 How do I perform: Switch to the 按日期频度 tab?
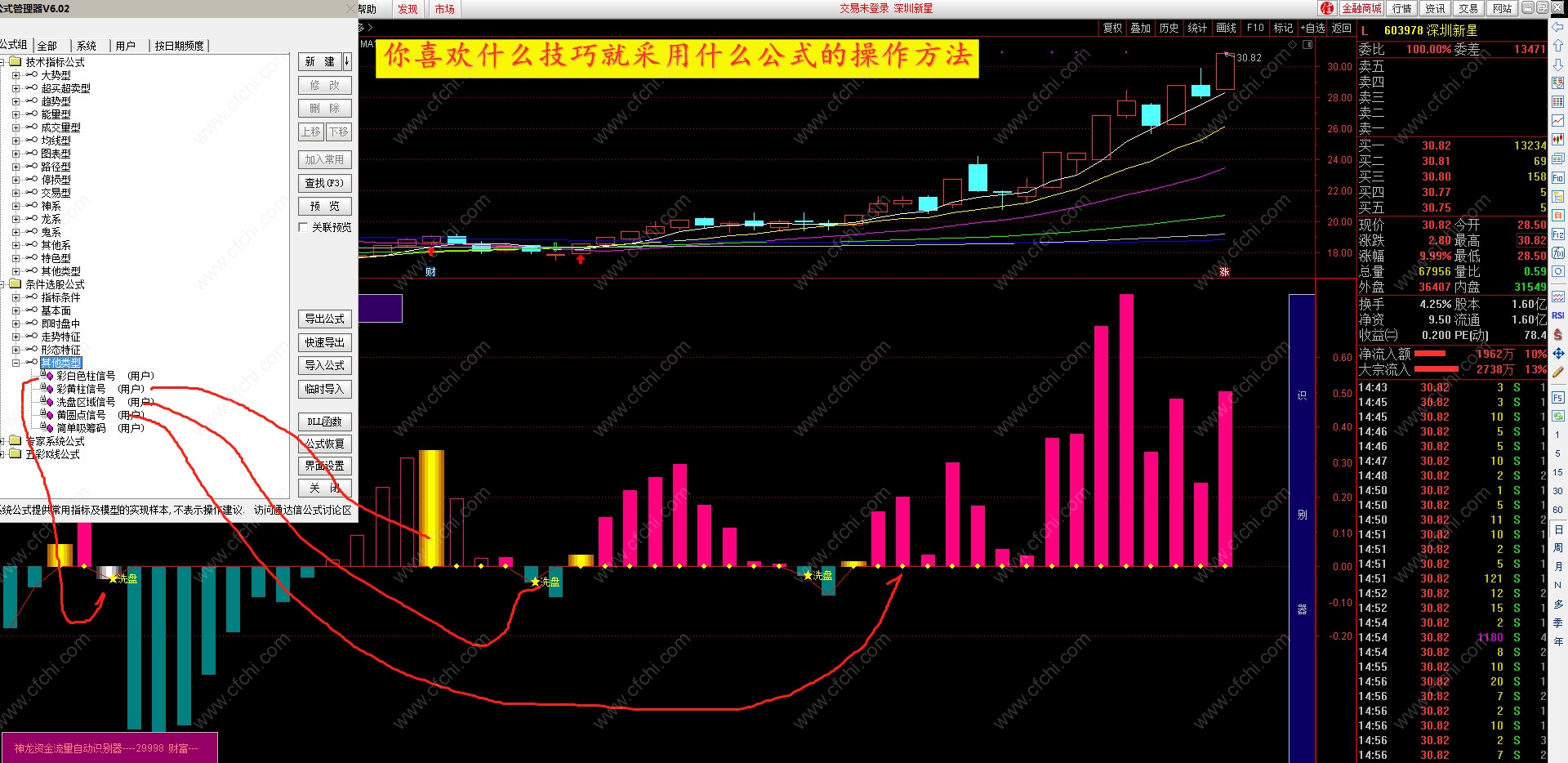pos(180,46)
